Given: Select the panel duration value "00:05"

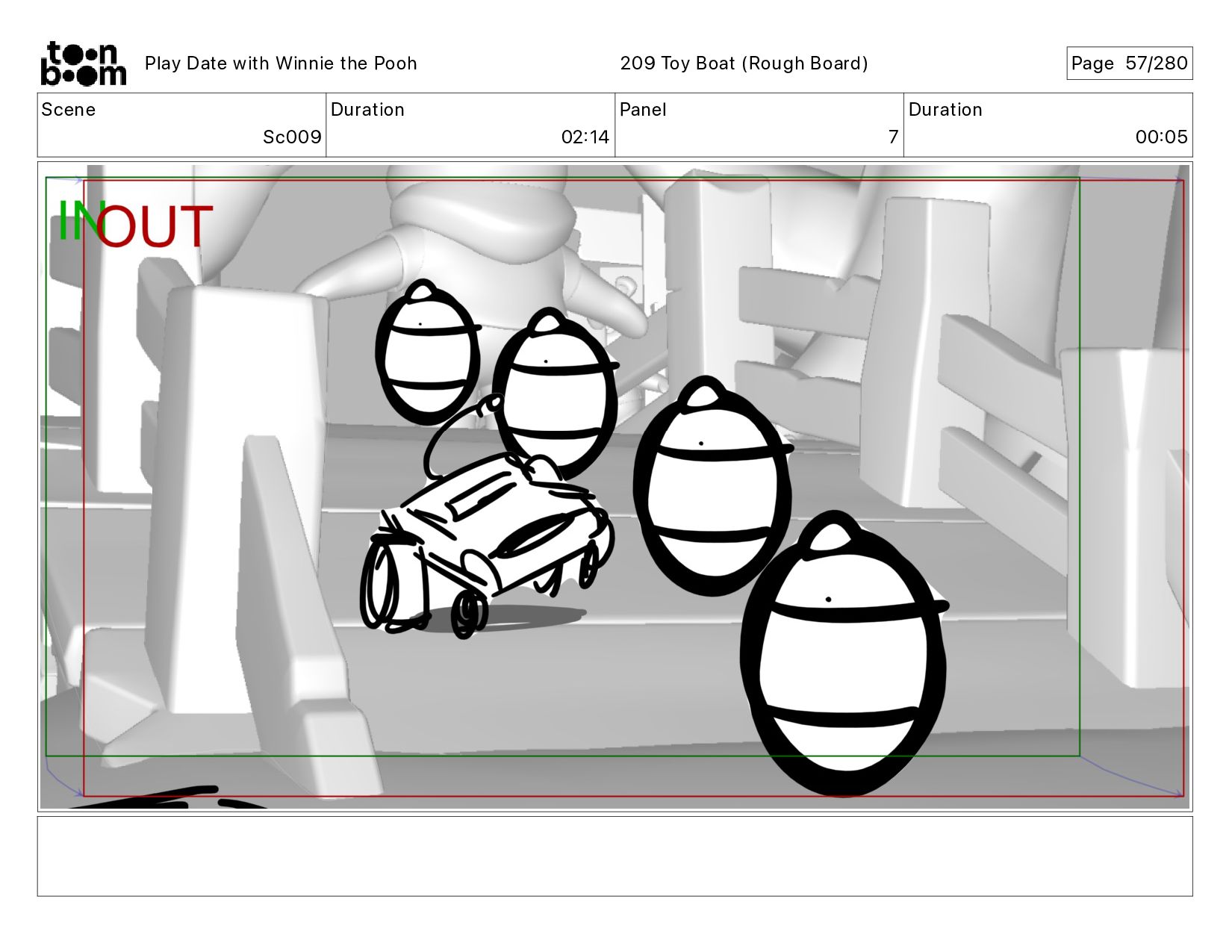Looking at the screenshot, I should (1161, 137).
